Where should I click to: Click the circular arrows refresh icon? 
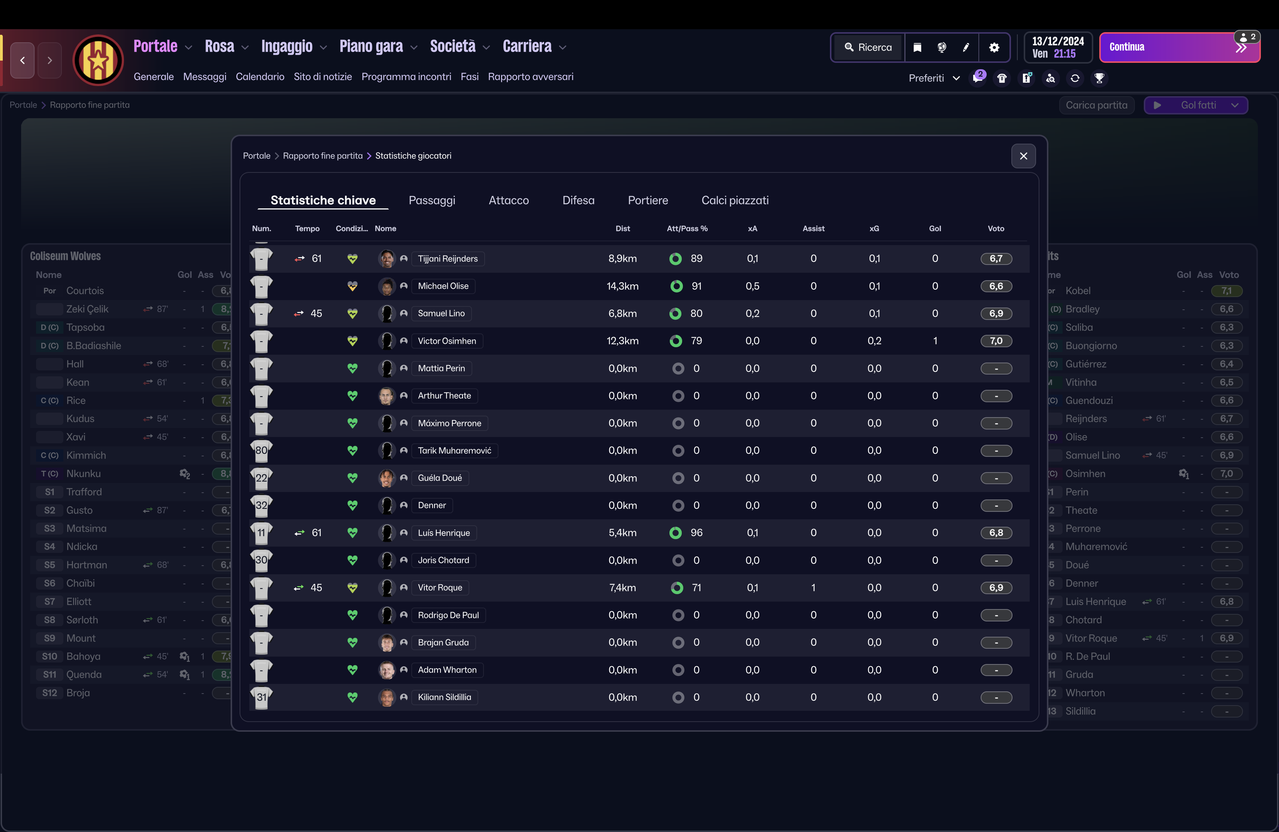click(x=1075, y=78)
